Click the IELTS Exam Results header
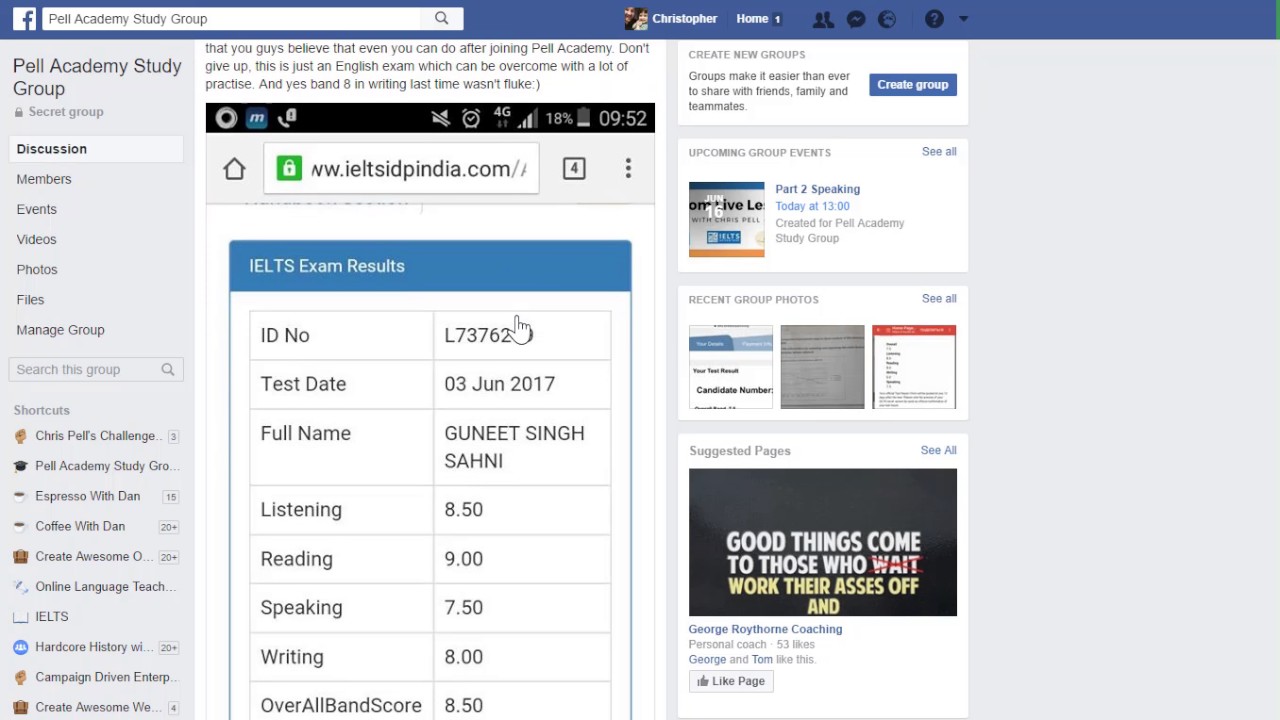Screen dimensions: 1280x720 point(430,266)
